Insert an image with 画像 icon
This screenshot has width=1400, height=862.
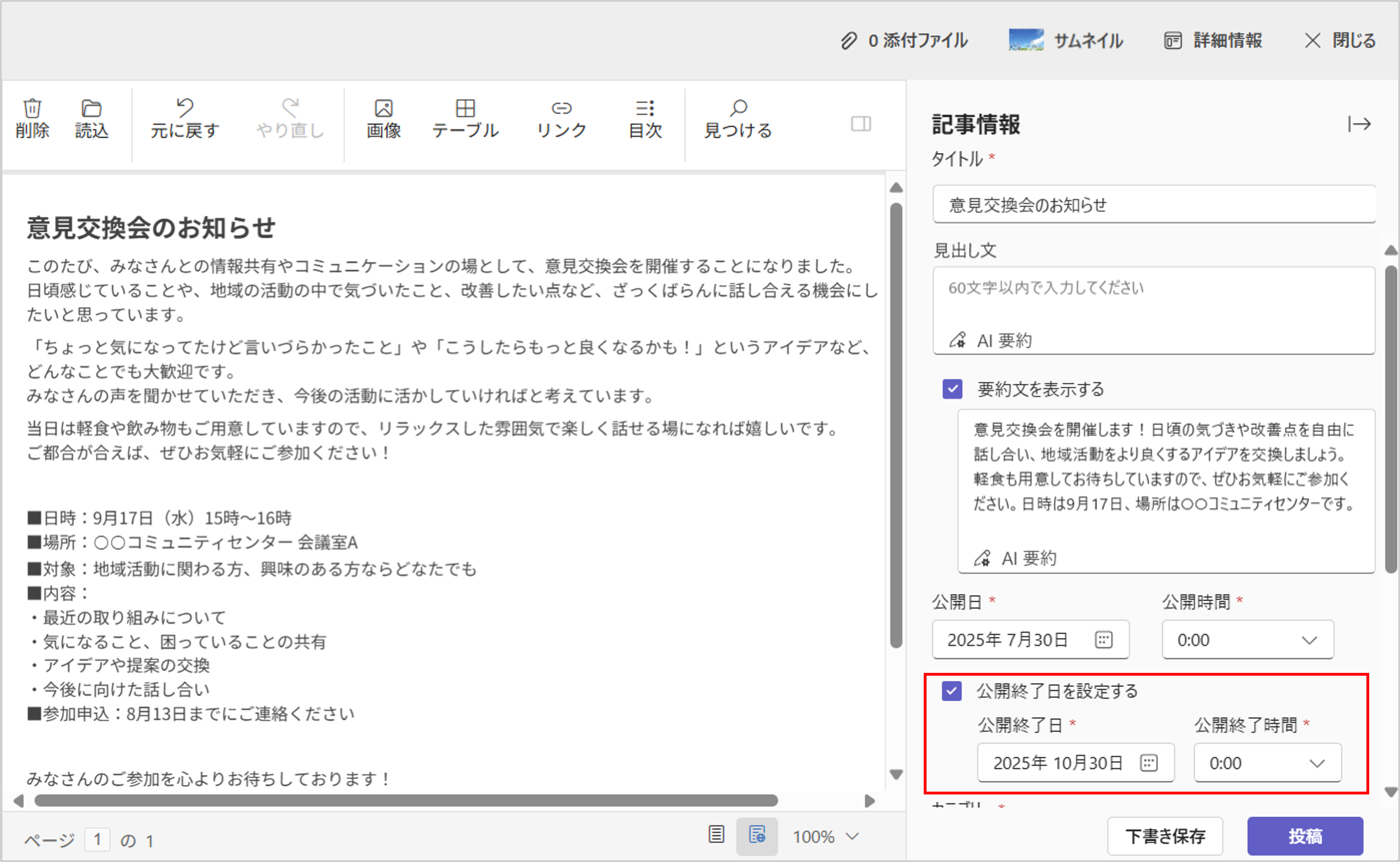(x=383, y=108)
